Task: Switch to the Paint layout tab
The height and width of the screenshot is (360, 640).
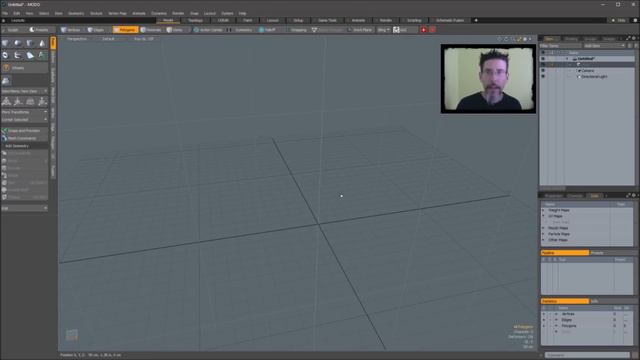Action: pos(248,20)
